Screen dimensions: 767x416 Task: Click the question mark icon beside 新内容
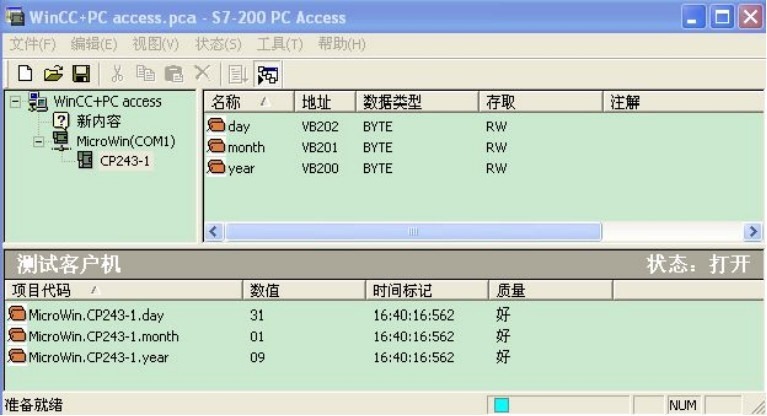tap(61, 121)
